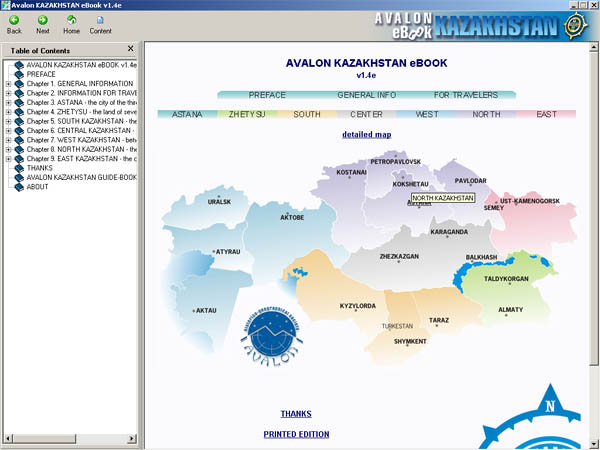
Task: Click the book icon beside ABOUT
Action: (x=19, y=187)
